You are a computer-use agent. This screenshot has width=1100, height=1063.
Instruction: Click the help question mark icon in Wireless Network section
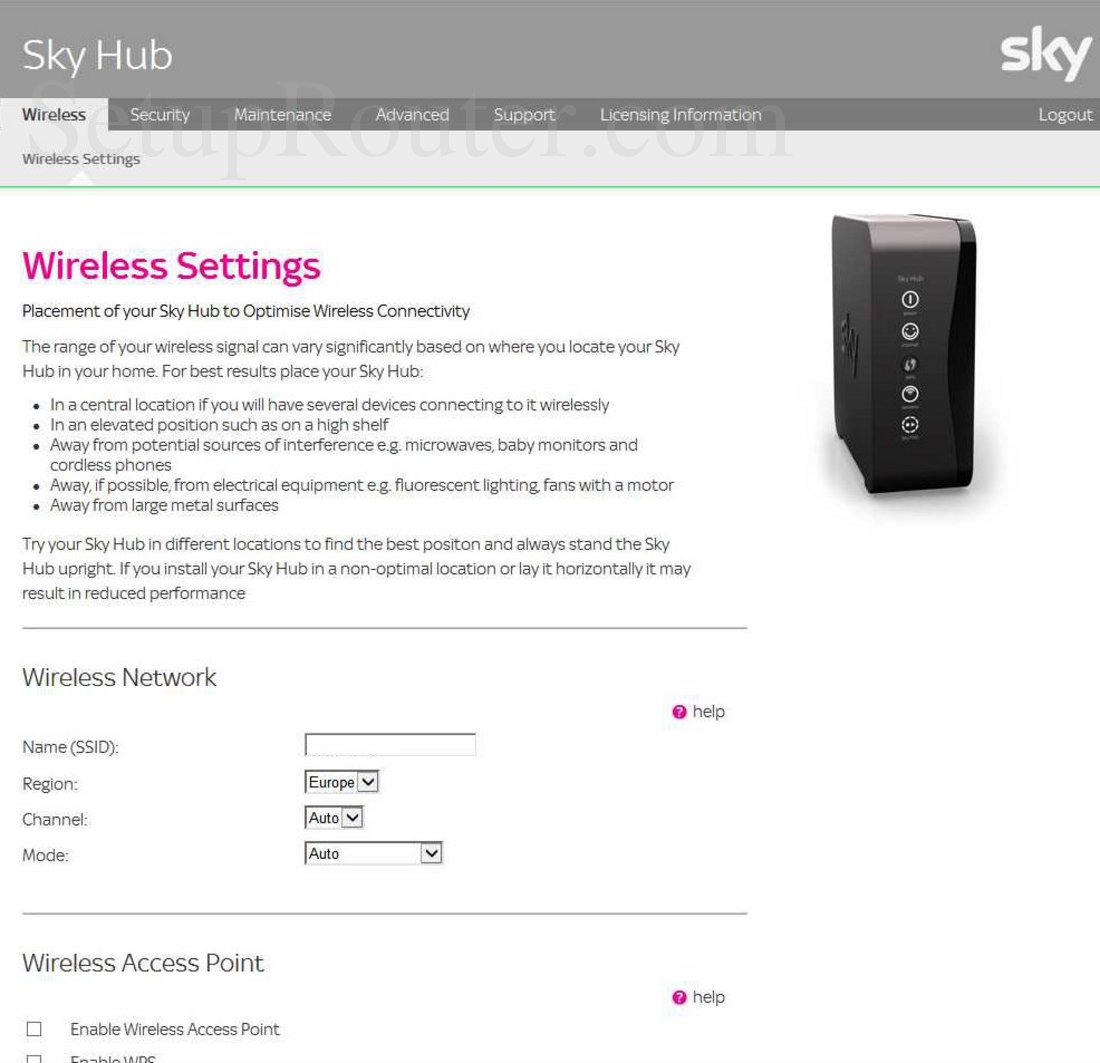pos(678,711)
